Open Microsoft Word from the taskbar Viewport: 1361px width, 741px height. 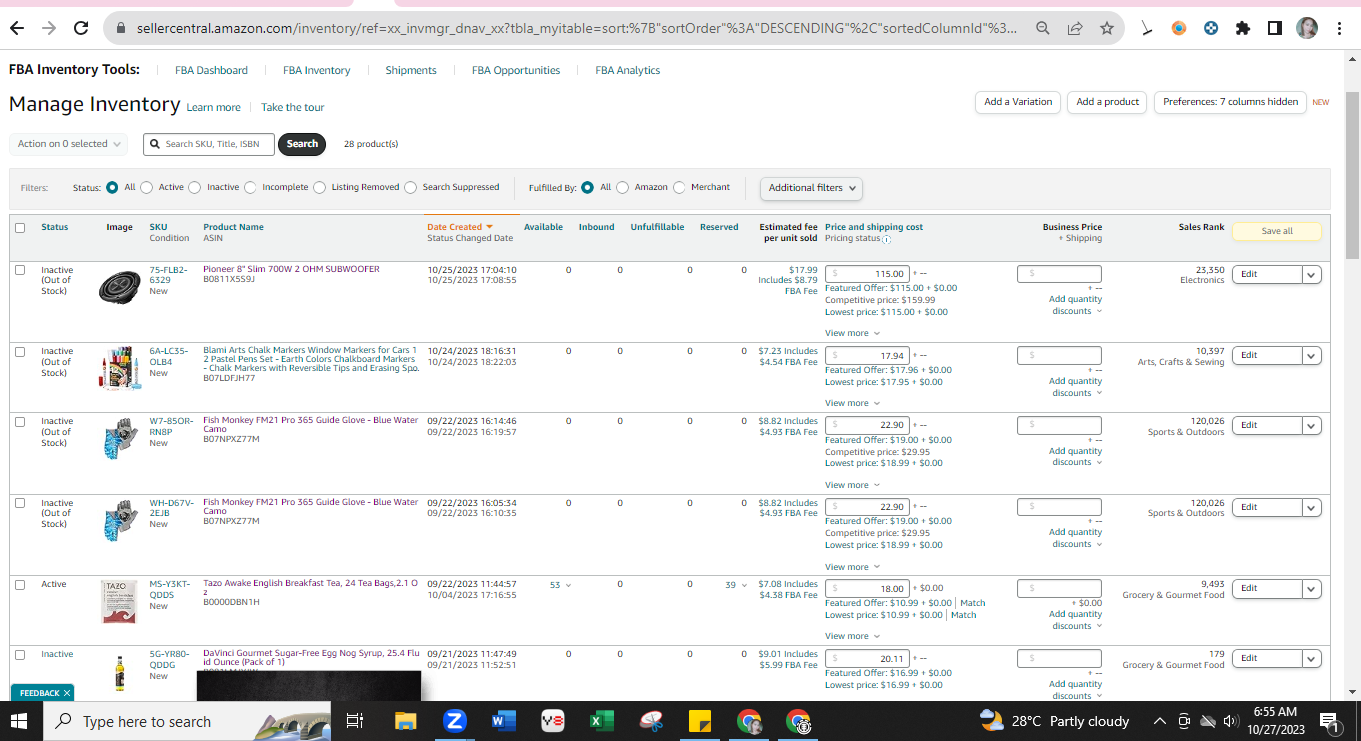503,721
